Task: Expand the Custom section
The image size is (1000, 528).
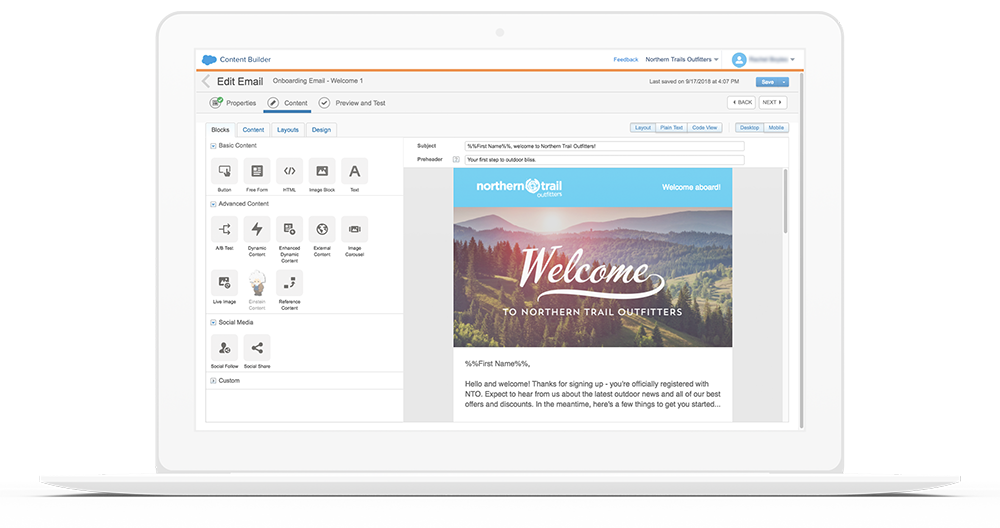Action: (213, 381)
